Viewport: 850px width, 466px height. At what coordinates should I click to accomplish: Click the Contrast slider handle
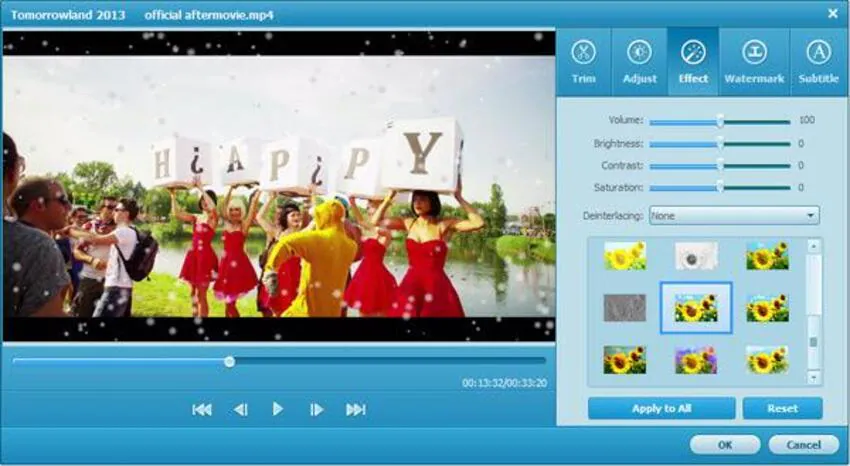720,165
